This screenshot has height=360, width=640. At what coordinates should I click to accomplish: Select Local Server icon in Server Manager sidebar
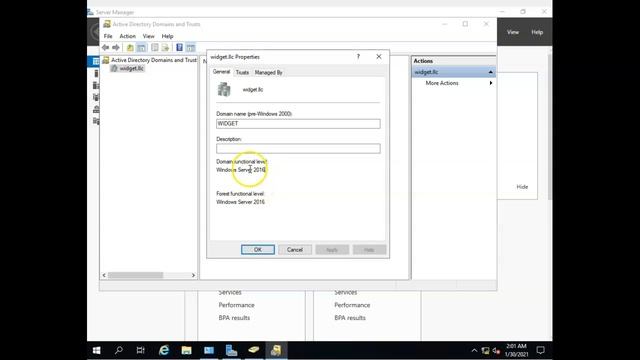[96, 73]
